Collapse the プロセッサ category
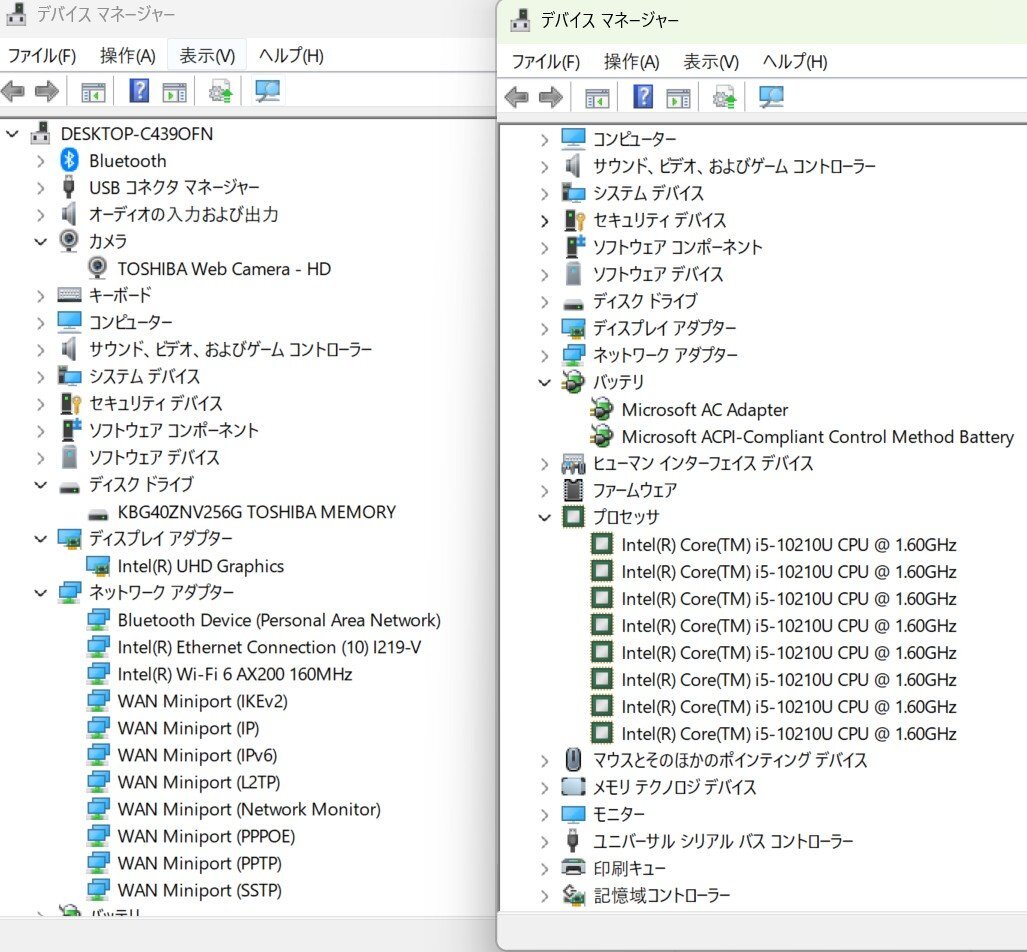The image size is (1027, 952). click(x=544, y=518)
